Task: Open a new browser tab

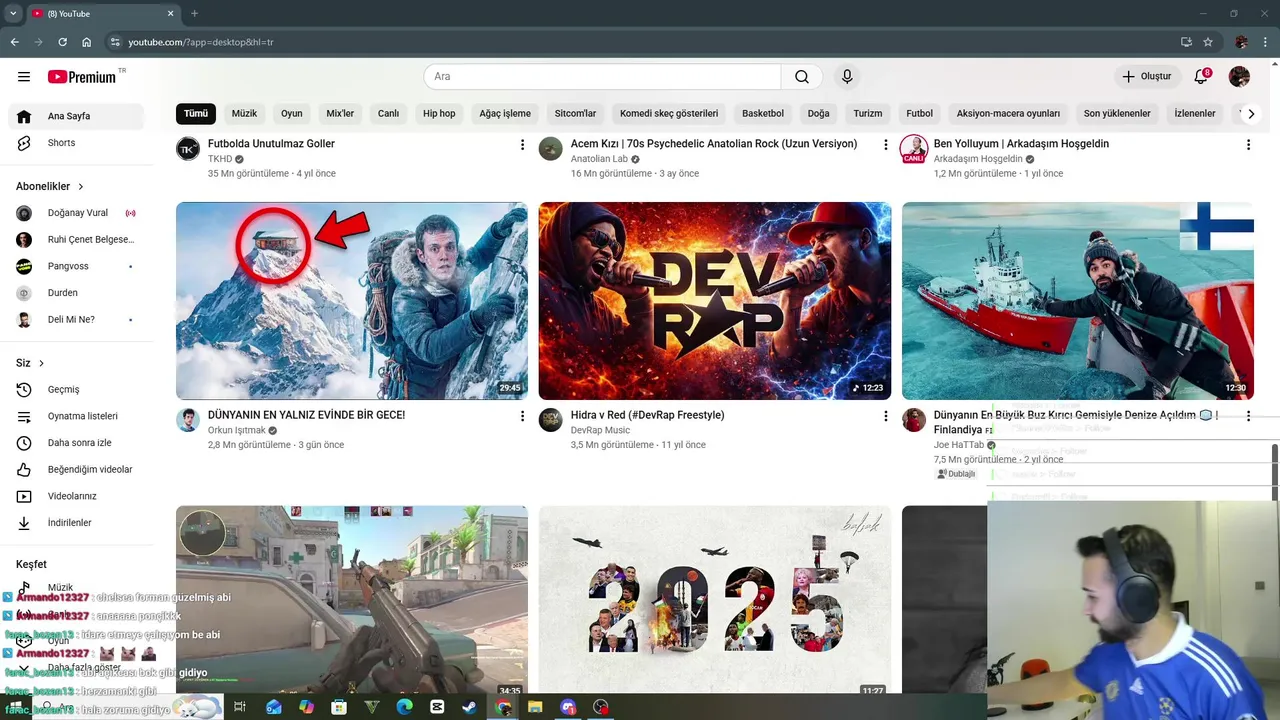Action: [195, 13]
